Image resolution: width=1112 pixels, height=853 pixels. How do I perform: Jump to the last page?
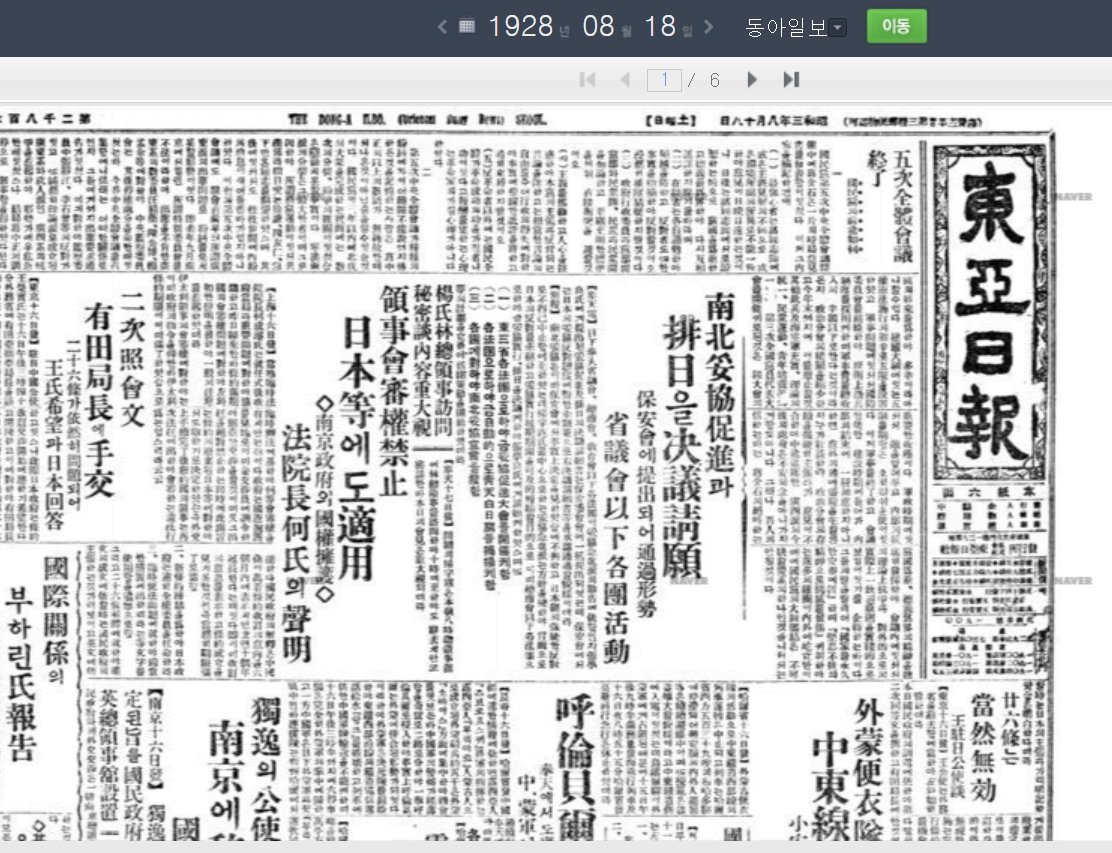click(x=791, y=79)
